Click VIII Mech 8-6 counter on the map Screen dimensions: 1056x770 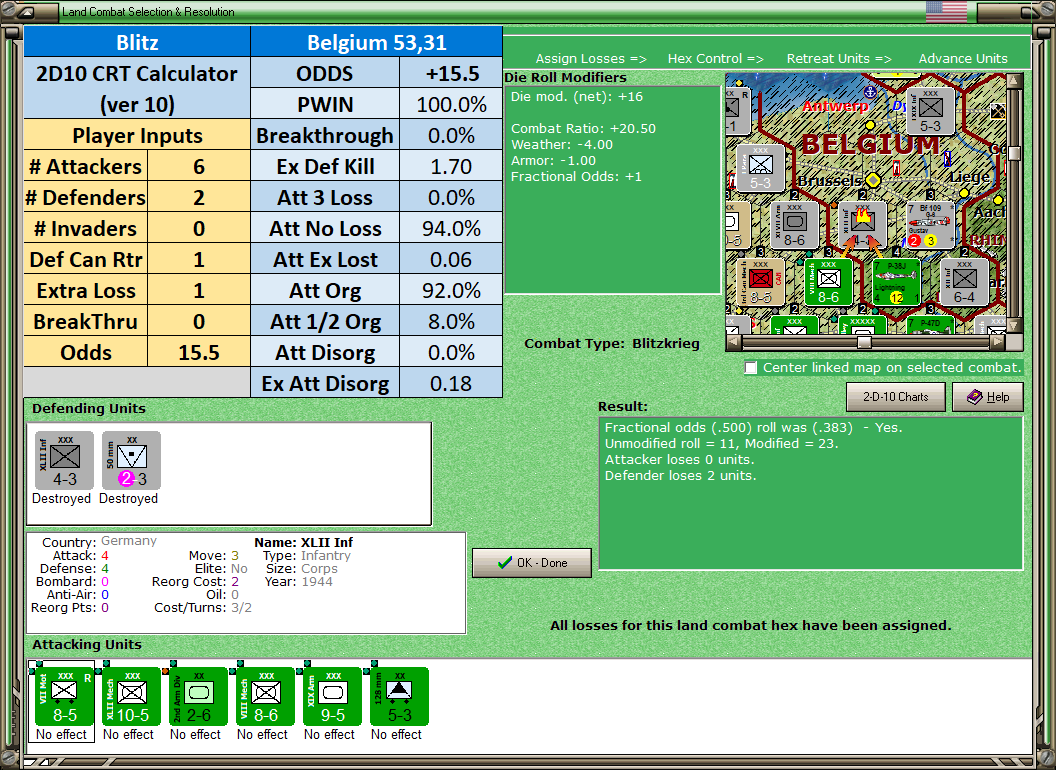point(828,282)
